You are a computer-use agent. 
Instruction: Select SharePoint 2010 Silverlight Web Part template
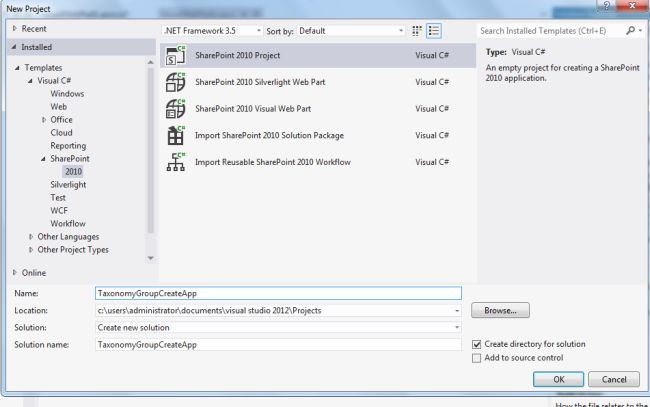[x=318, y=82]
